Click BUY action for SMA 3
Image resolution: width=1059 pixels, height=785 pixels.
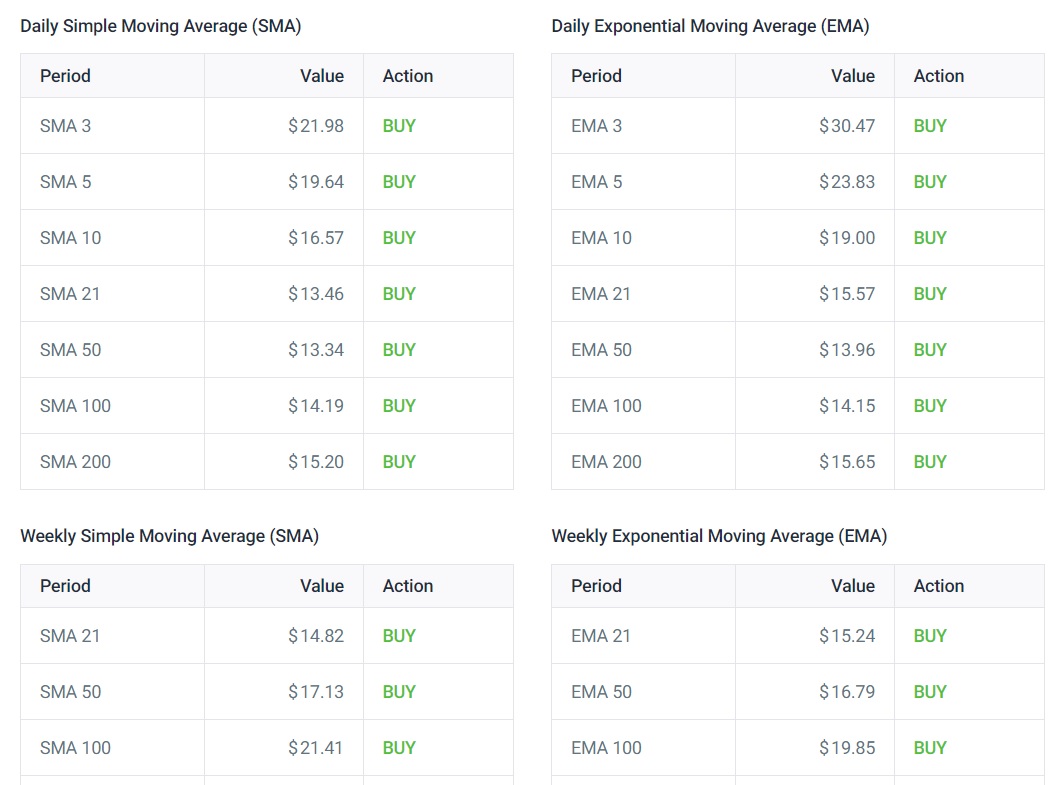click(398, 125)
